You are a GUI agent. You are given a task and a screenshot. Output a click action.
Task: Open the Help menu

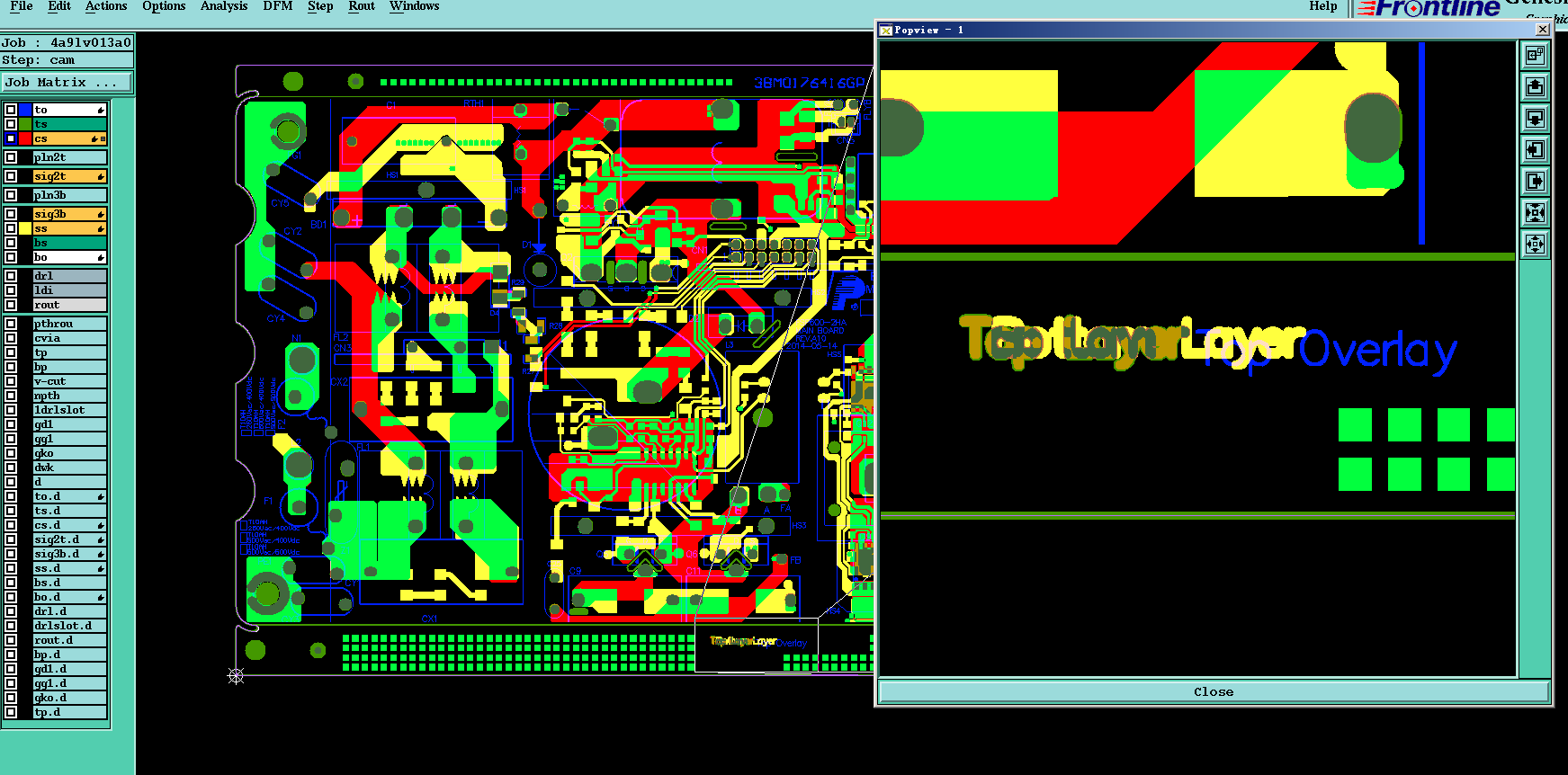click(x=1323, y=6)
